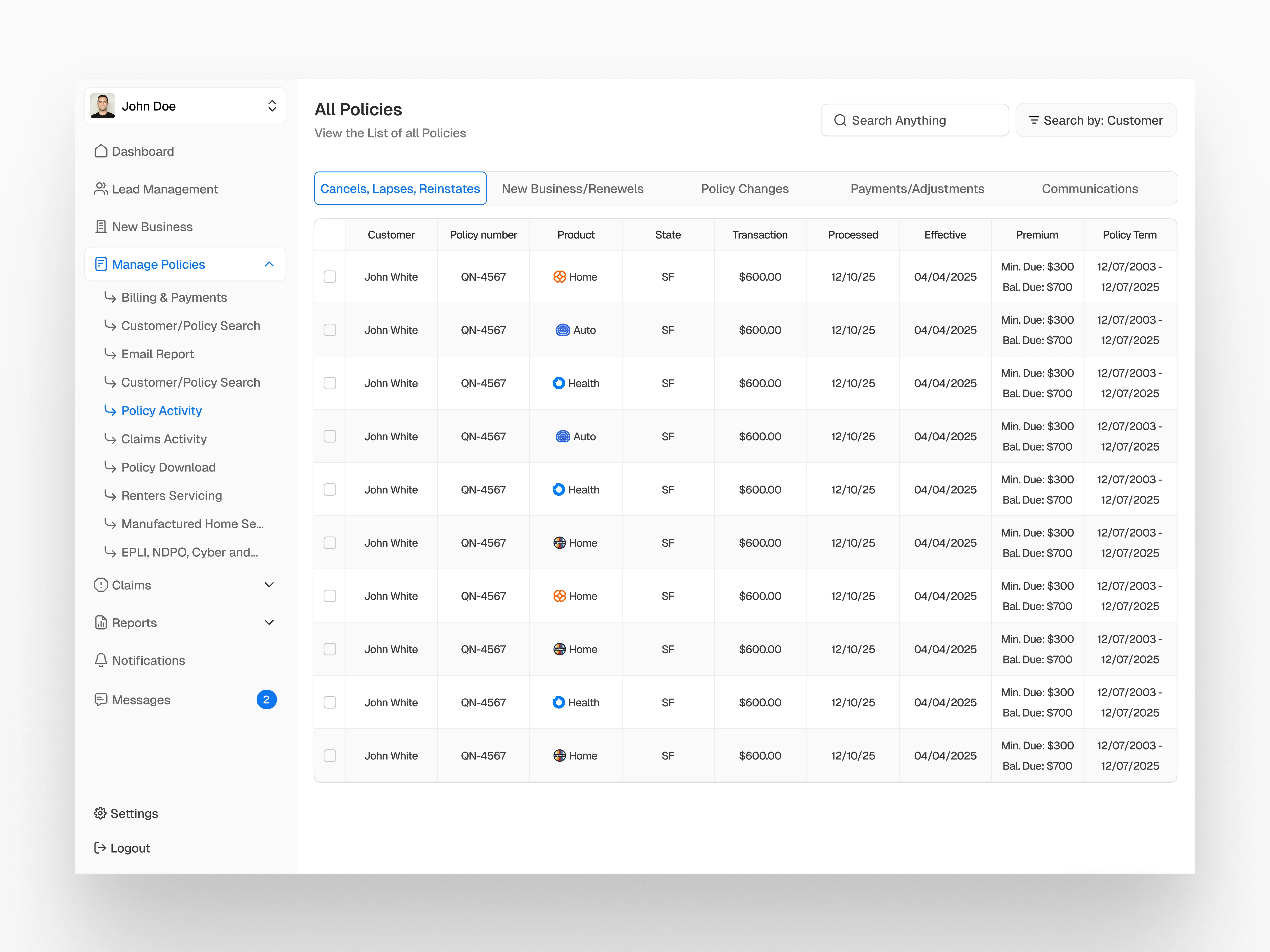Click the Auto product icon in row two
1270x952 pixels.
point(563,330)
